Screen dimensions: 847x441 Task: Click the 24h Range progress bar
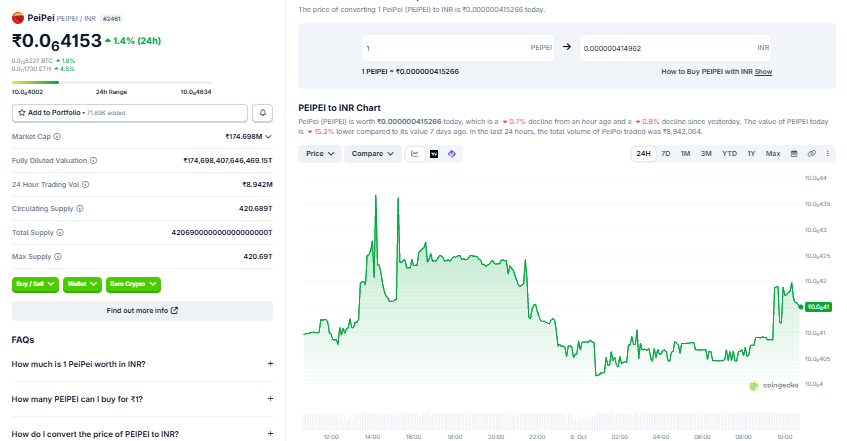pyautogui.click(x=112, y=83)
